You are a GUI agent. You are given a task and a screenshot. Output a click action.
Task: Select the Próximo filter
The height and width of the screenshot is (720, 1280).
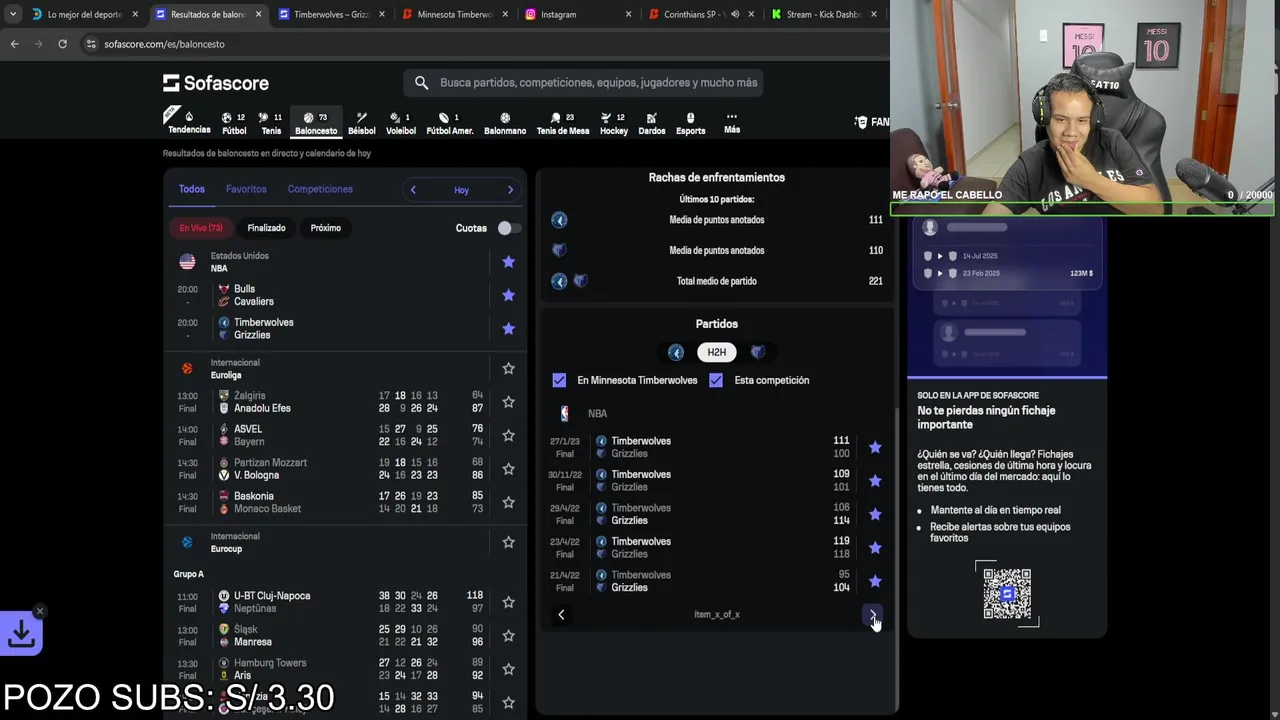point(326,228)
